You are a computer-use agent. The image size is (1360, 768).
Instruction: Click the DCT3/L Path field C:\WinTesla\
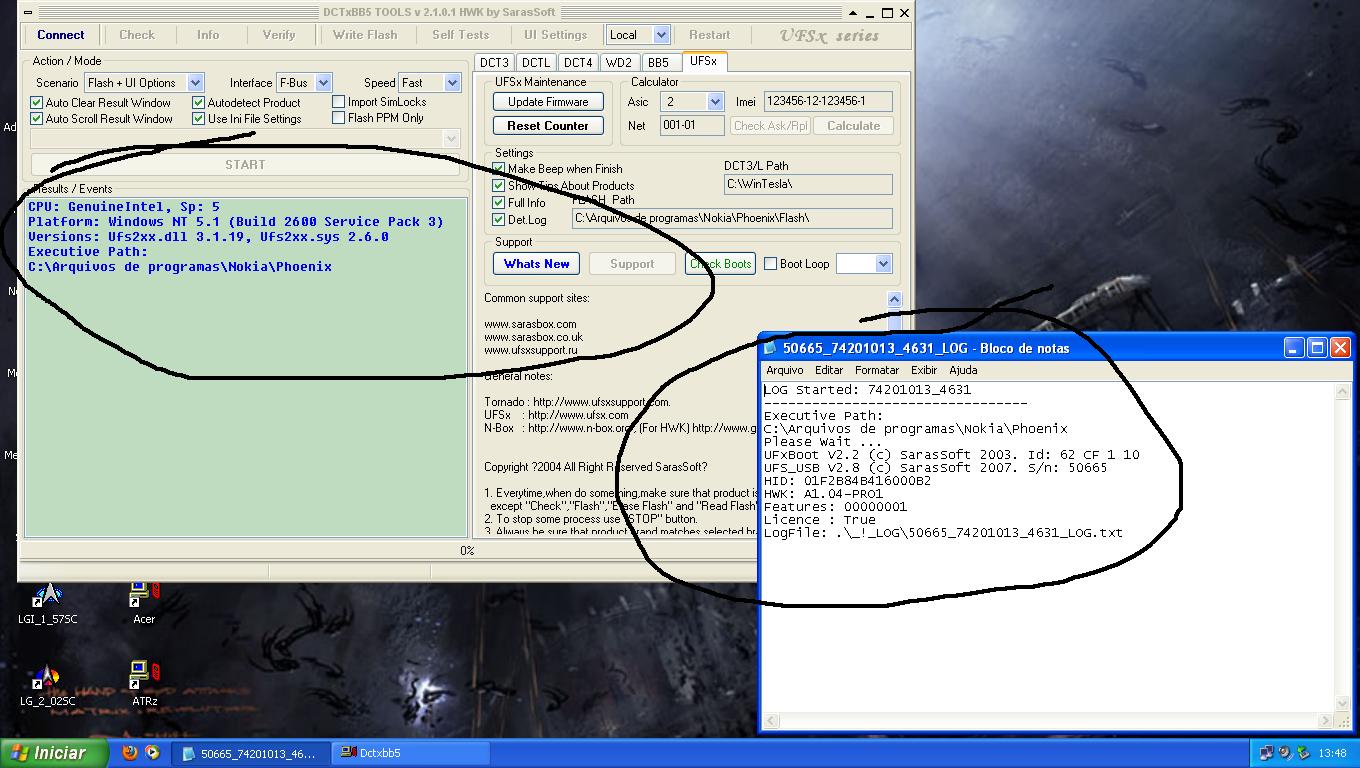pyautogui.click(x=808, y=184)
